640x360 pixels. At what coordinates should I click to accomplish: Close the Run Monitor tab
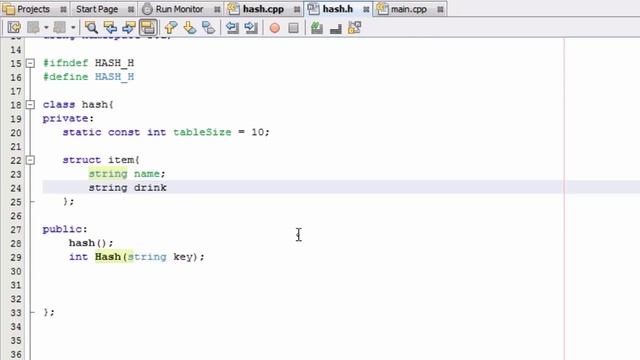pyautogui.click(x=217, y=9)
